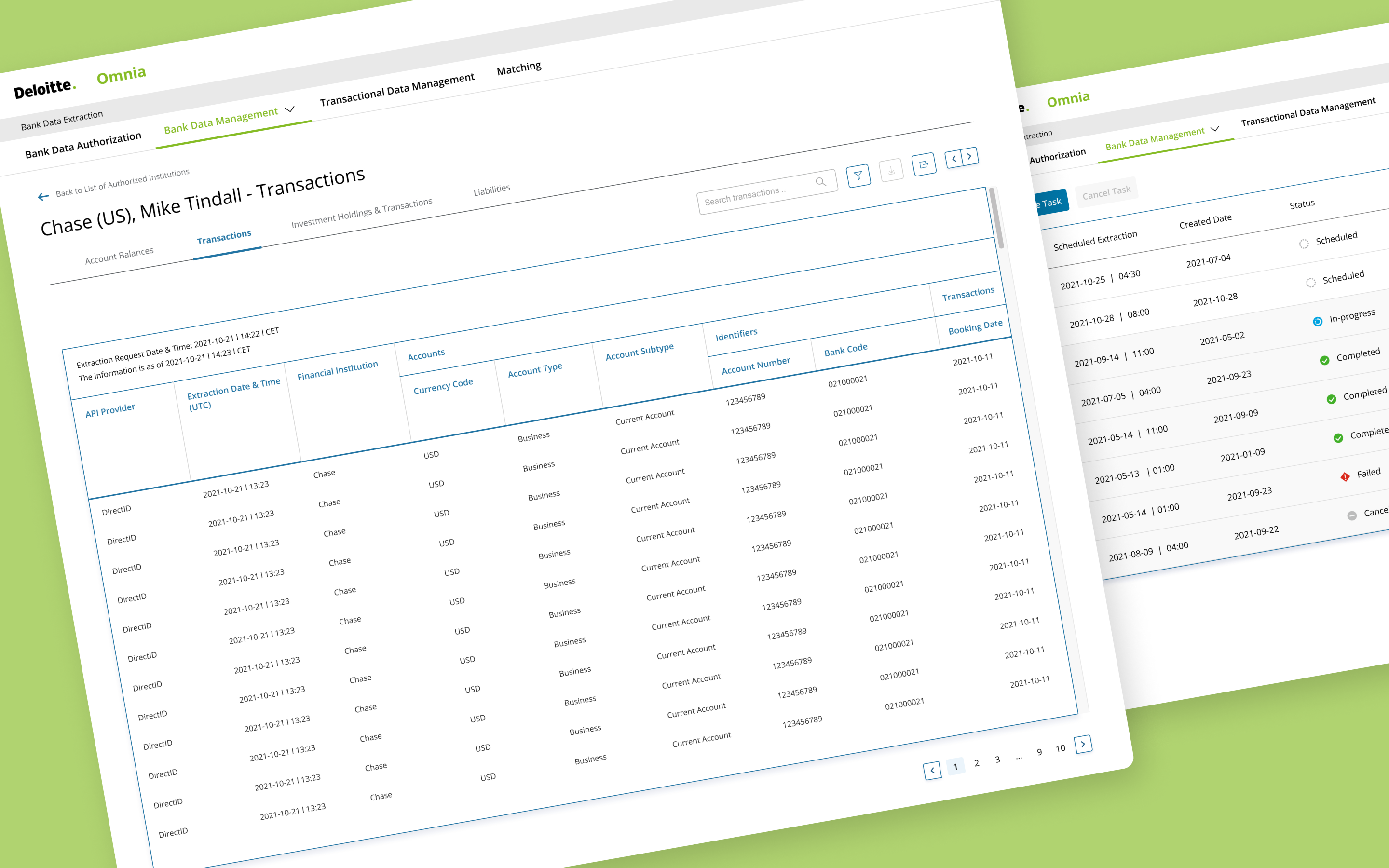Click the export icon beside download
1389x868 pixels.
point(924,164)
